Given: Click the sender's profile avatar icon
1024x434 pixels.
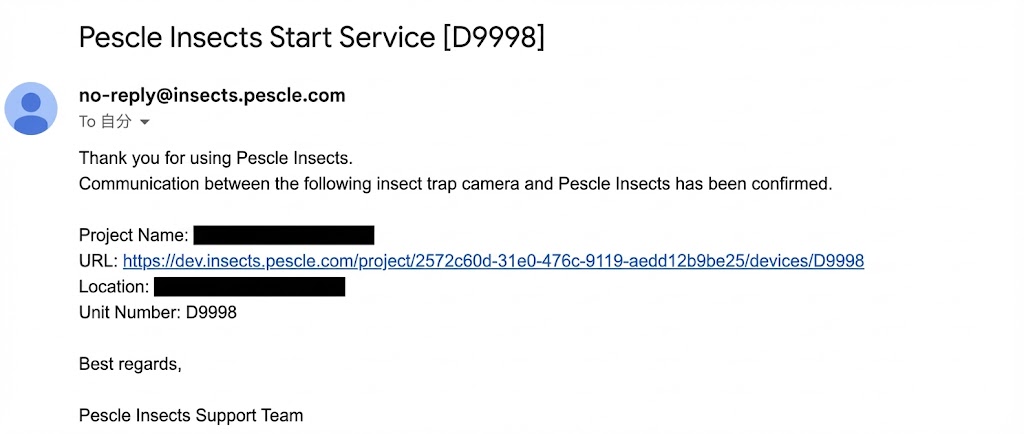Looking at the screenshot, I should (31, 108).
